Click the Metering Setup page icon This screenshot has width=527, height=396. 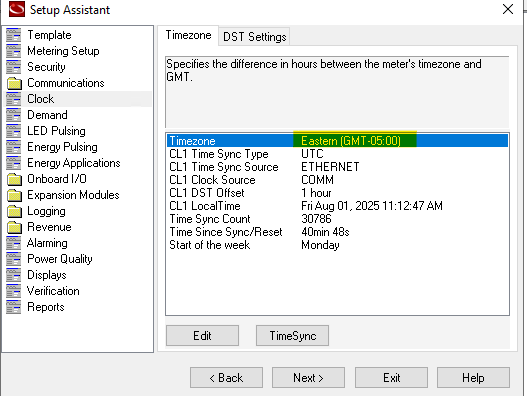[x=13, y=51]
